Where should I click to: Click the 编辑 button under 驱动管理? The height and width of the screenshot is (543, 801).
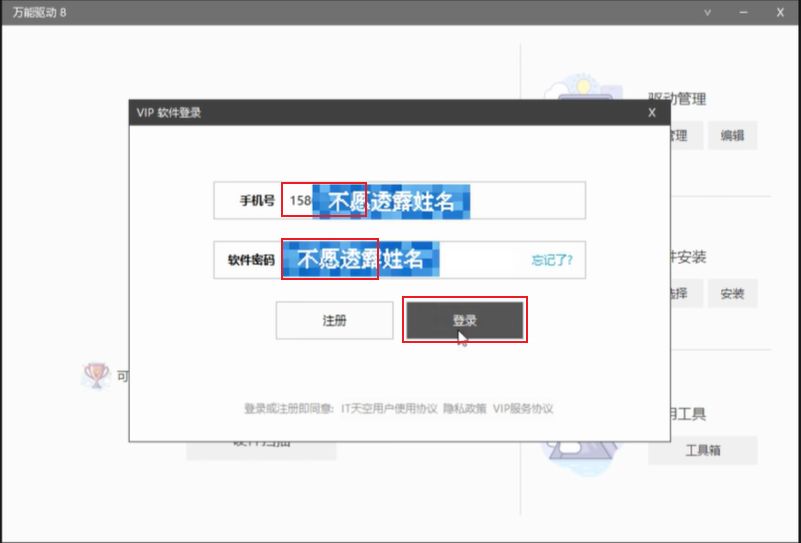click(732, 136)
